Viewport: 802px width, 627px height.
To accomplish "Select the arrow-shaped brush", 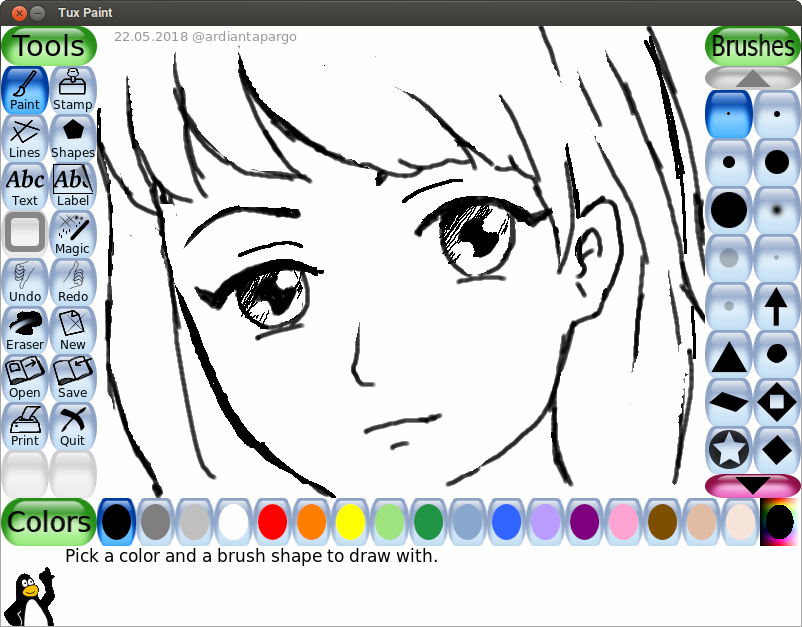I will (x=777, y=306).
